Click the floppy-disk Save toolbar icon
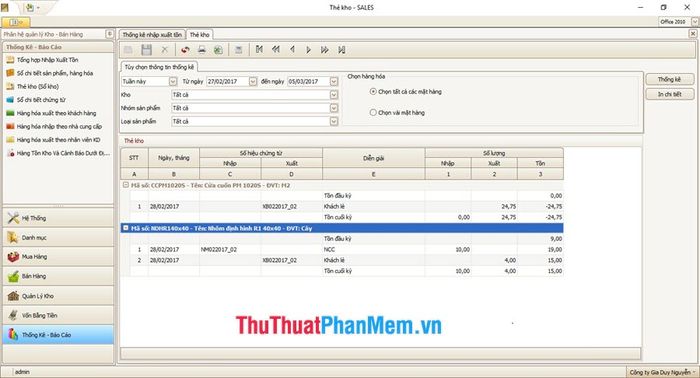 click(x=146, y=50)
